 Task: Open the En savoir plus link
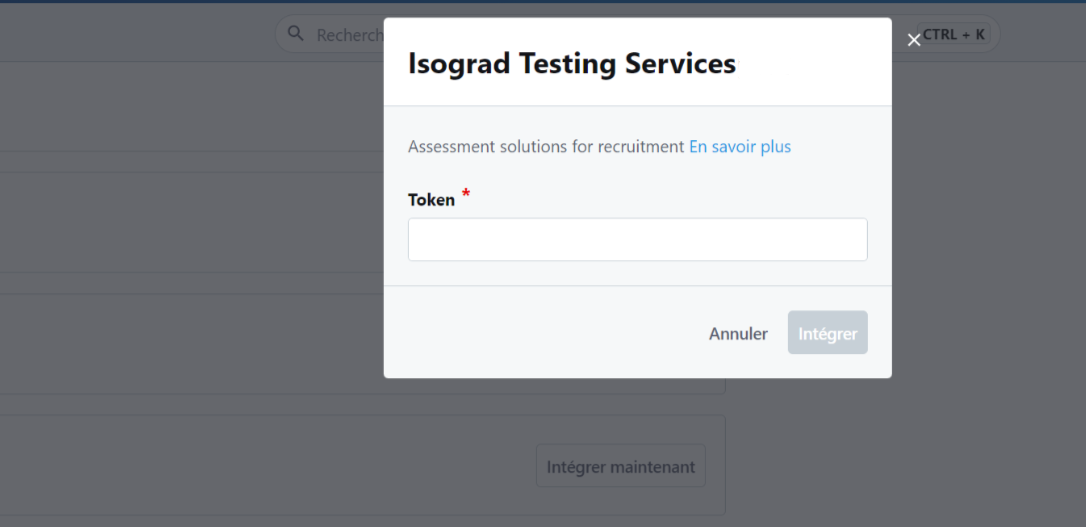click(740, 147)
